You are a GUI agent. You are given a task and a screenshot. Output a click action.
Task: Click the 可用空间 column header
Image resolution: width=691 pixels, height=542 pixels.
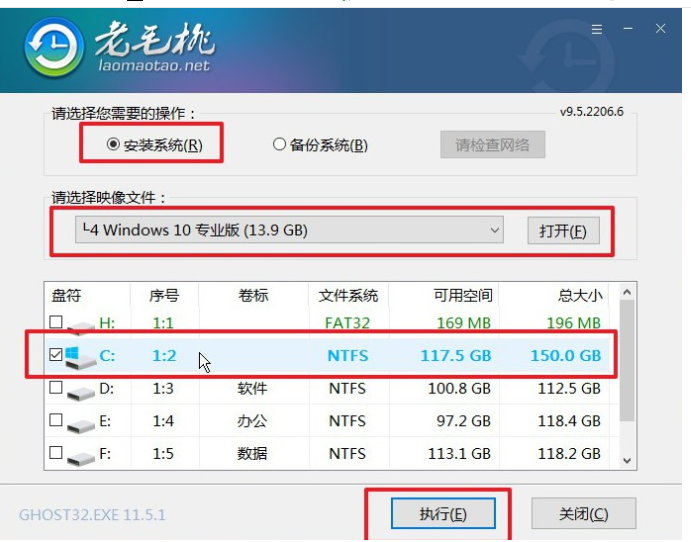(x=463, y=295)
